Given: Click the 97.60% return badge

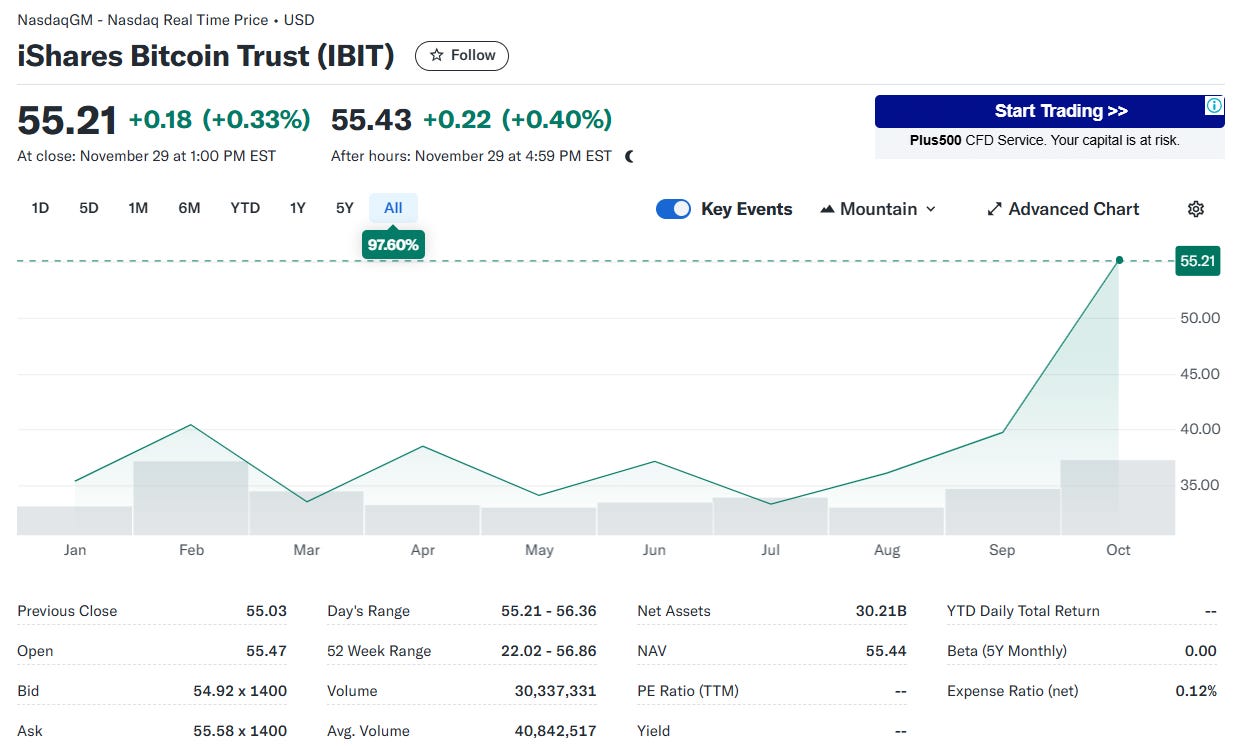Looking at the screenshot, I should (393, 244).
